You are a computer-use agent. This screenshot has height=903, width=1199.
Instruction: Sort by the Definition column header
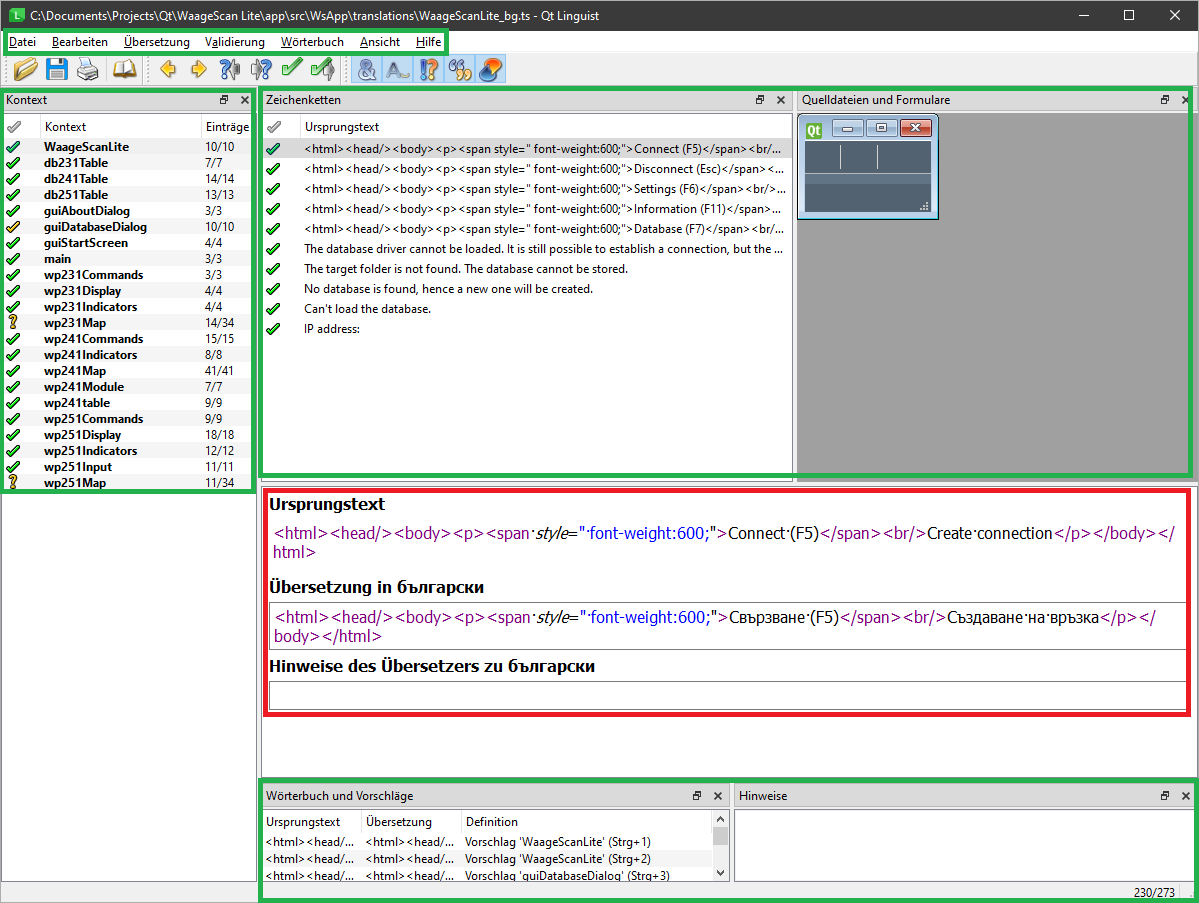coord(588,822)
